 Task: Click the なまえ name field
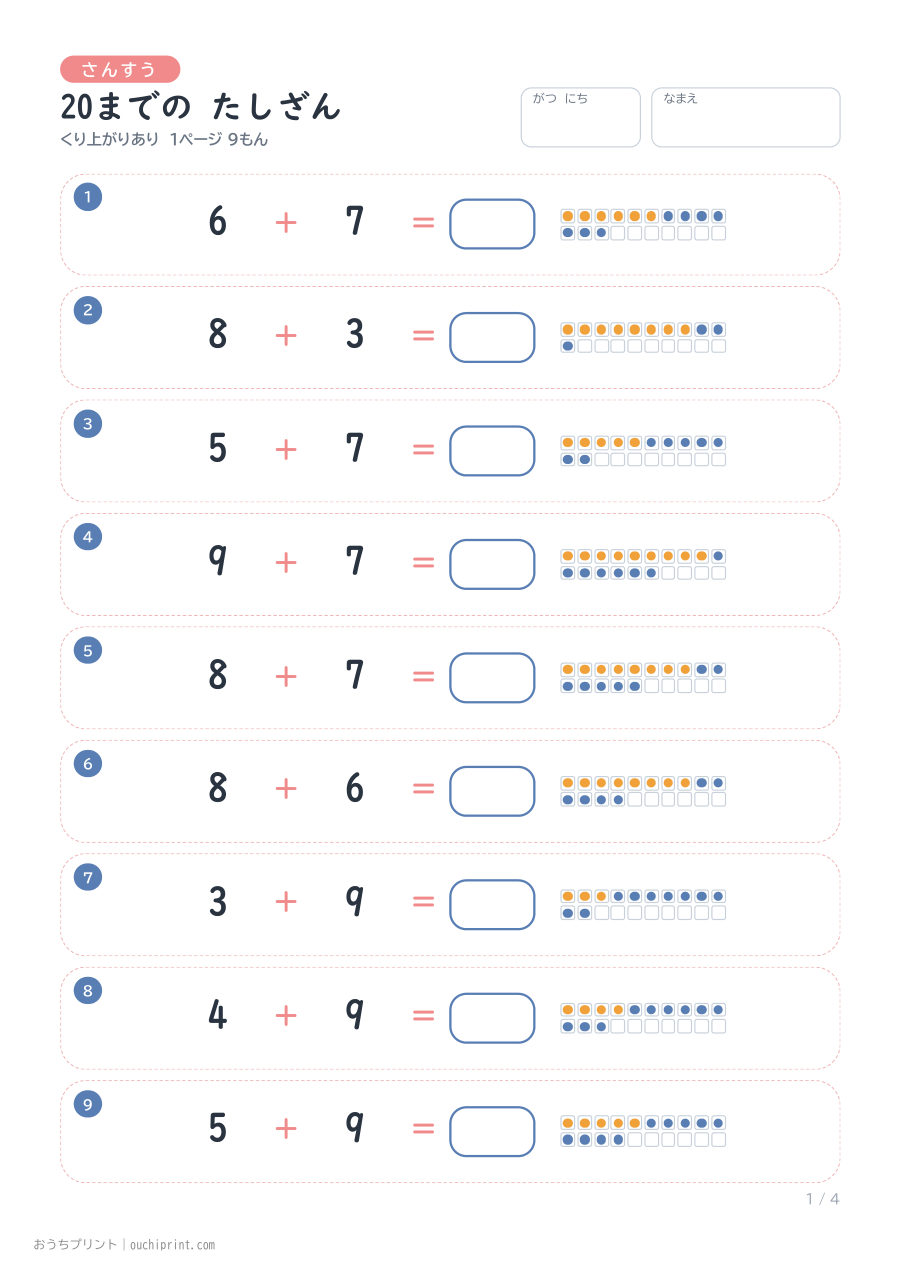point(746,117)
